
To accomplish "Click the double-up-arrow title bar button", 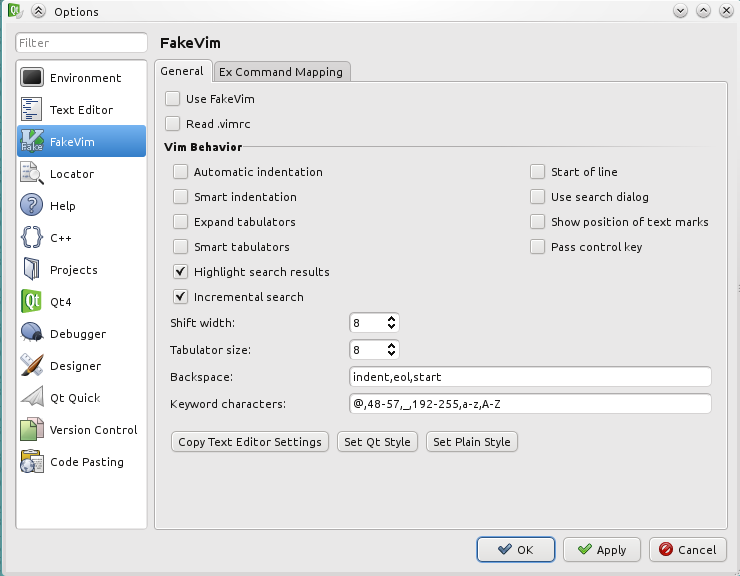I will pyautogui.click(x=38, y=11).
